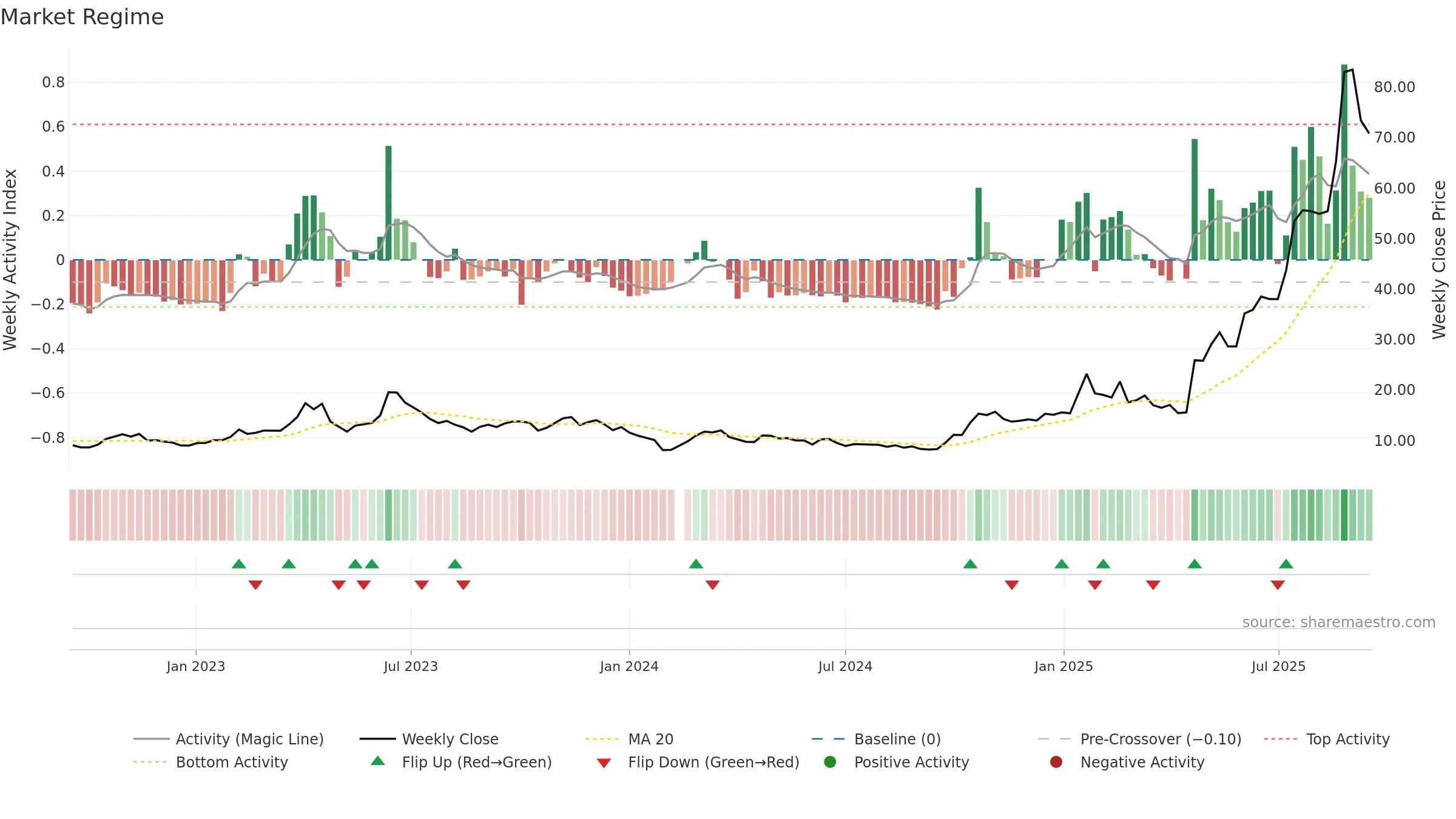Click the green flip-up marker just before Jan 2025
This screenshot has height=819, width=1456.
coord(1062,564)
